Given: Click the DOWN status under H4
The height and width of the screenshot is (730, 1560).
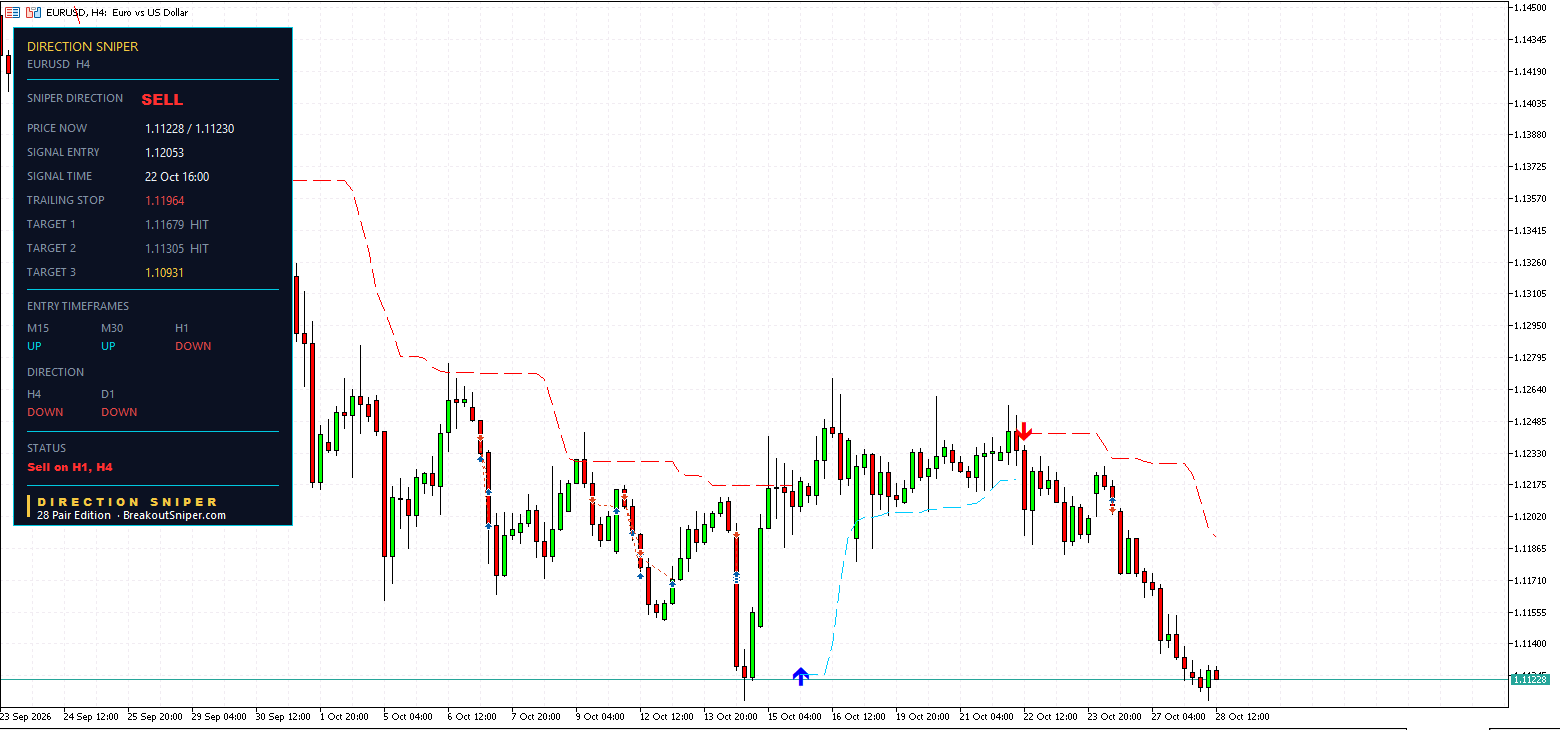Looking at the screenshot, I should pos(45,412).
